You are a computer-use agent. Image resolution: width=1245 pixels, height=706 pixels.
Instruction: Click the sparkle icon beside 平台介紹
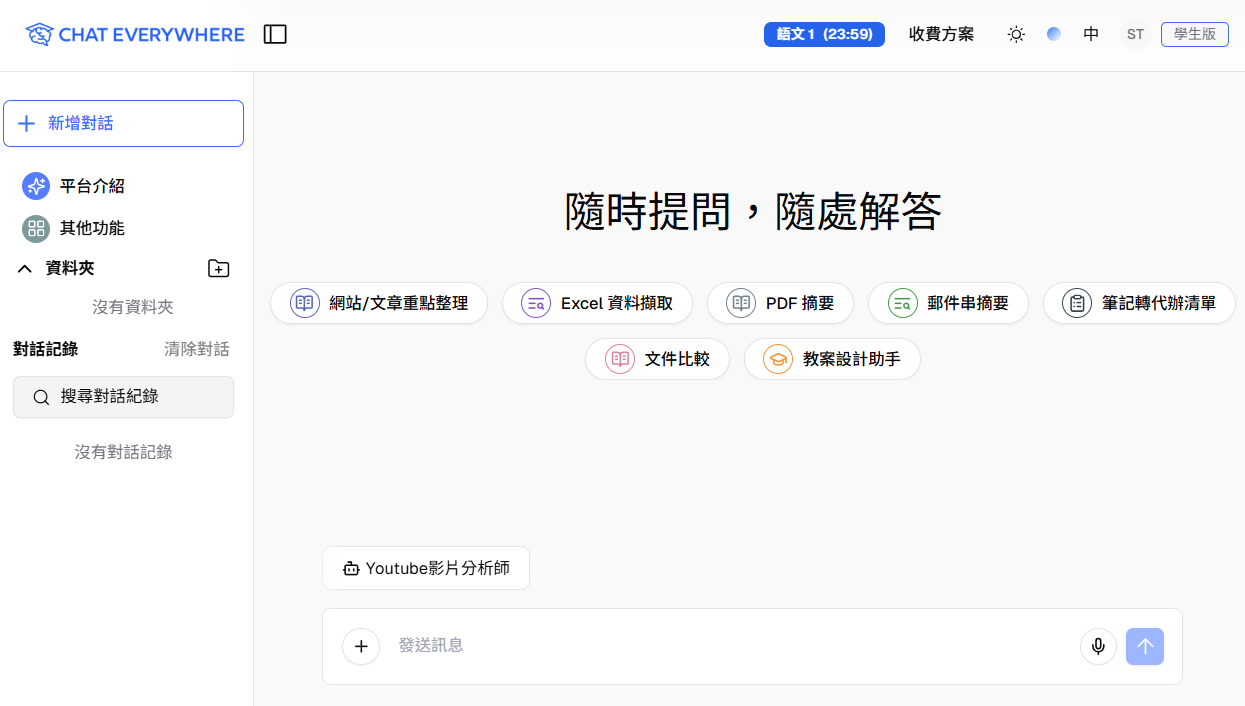point(36,186)
